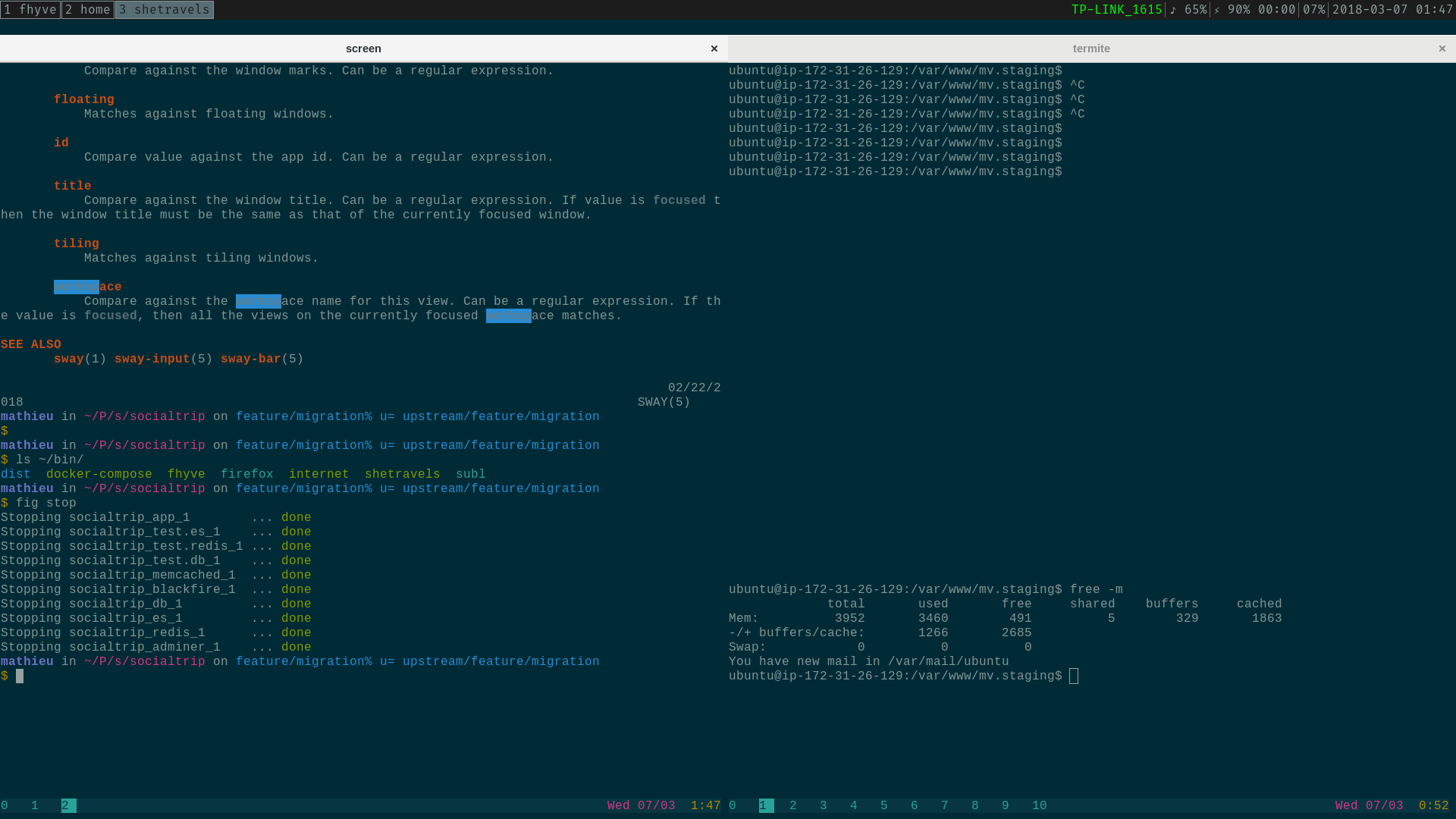
Task: Click the Wed 07/03 clock in left tmux bar
Action: (641, 805)
